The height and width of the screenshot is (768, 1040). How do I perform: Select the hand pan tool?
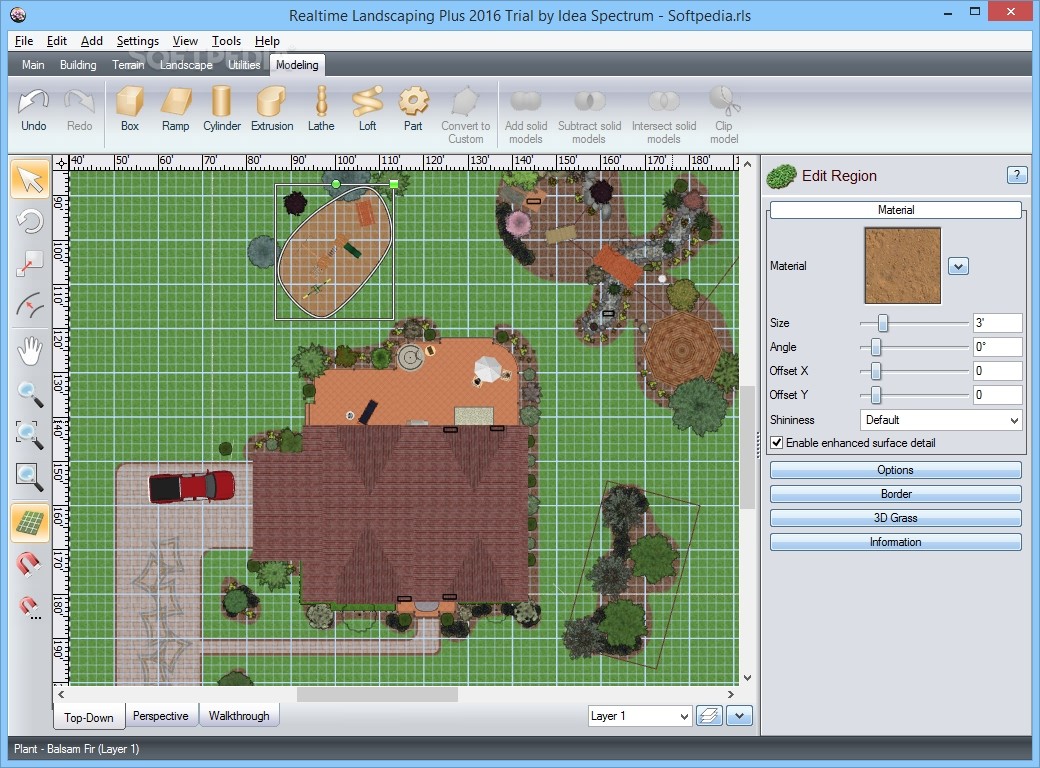[x=30, y=351]
